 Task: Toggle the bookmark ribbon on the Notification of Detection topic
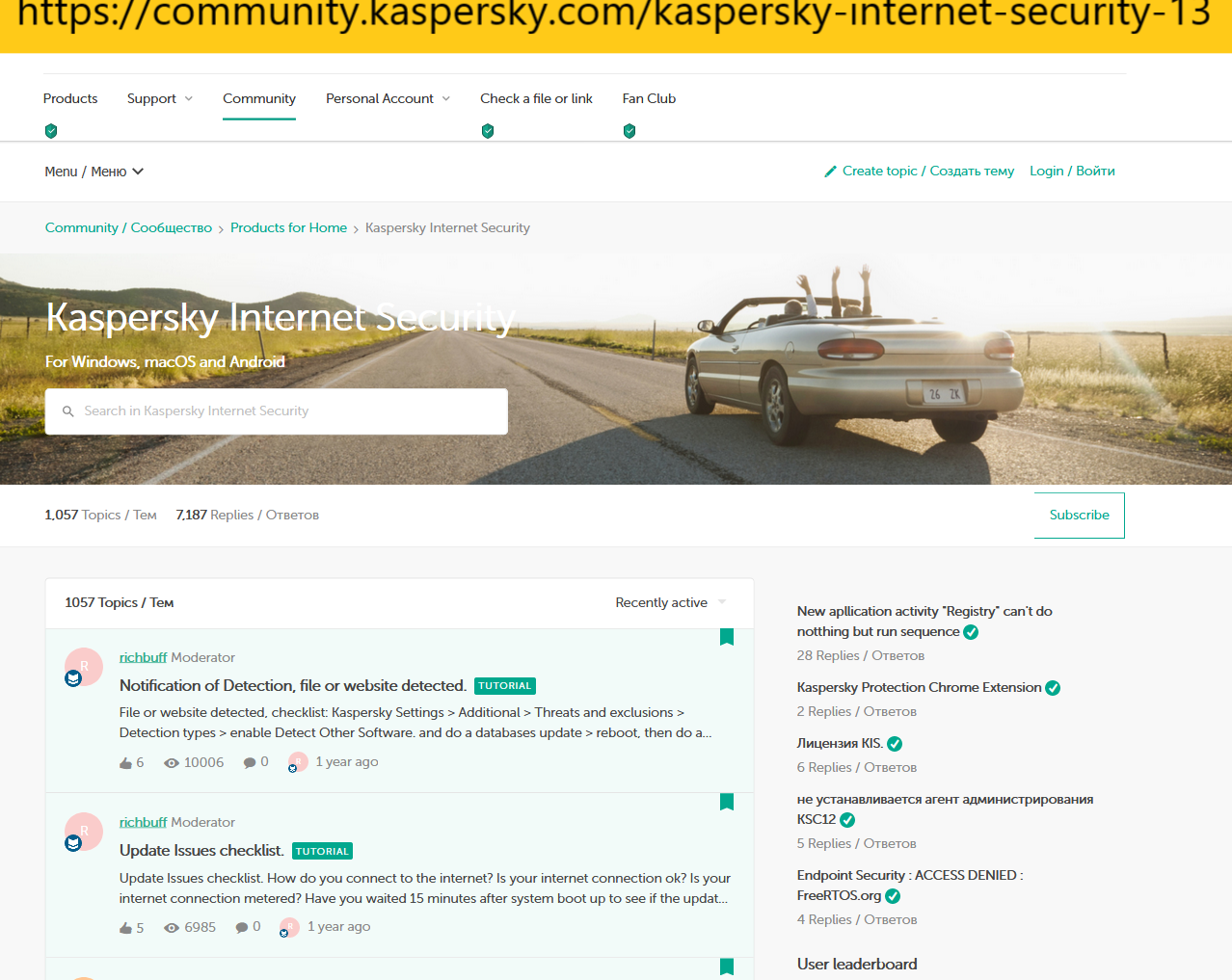[727, 637]
